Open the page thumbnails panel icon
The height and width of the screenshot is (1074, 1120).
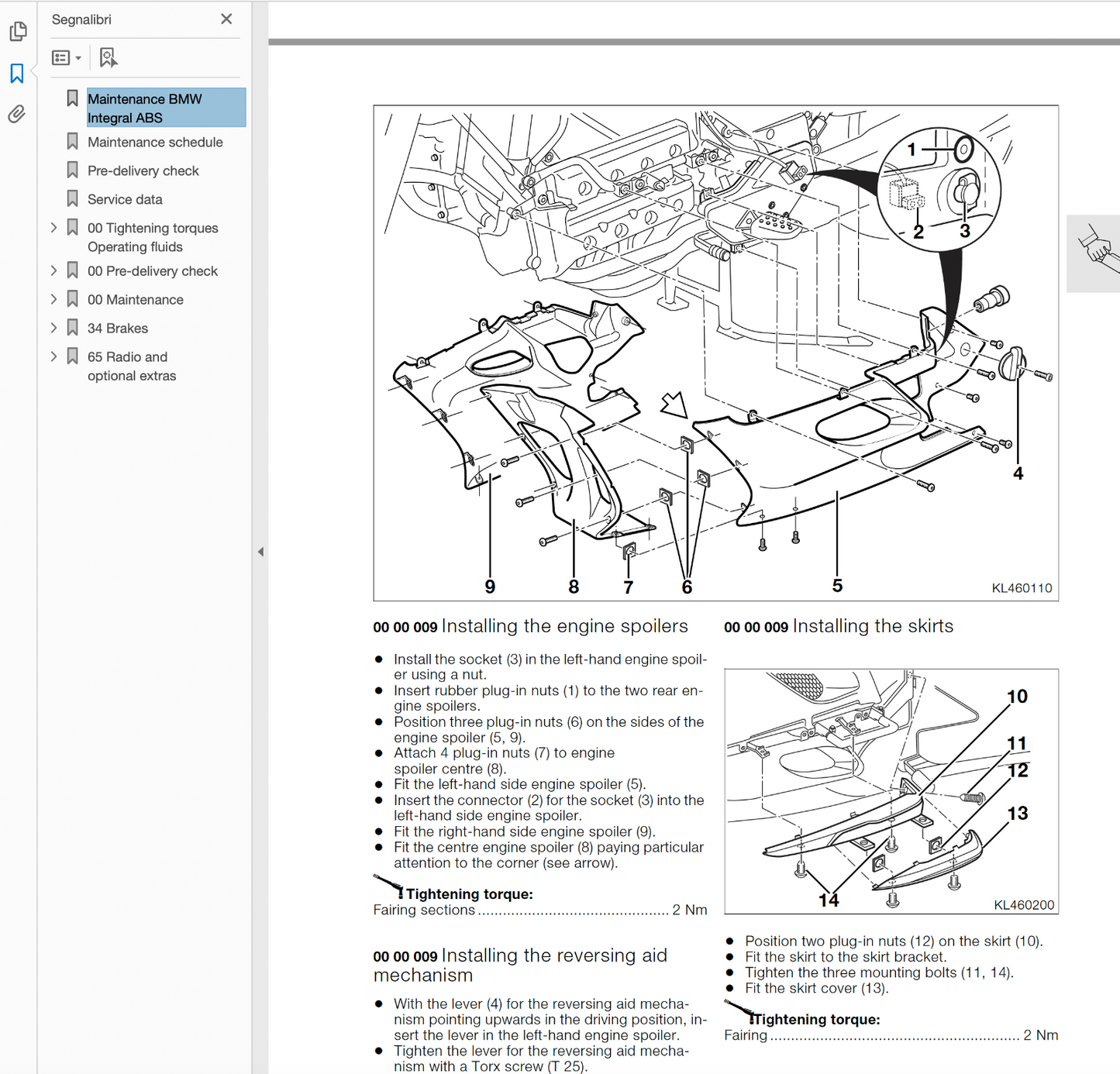(18, 32)
